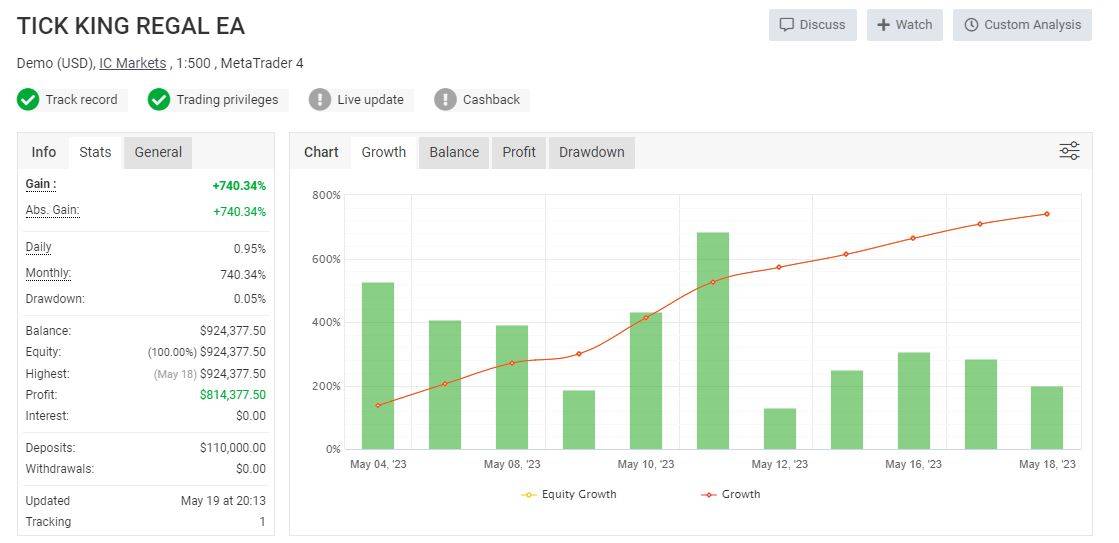
Task: Open the General tab
Action: point(158,152)
